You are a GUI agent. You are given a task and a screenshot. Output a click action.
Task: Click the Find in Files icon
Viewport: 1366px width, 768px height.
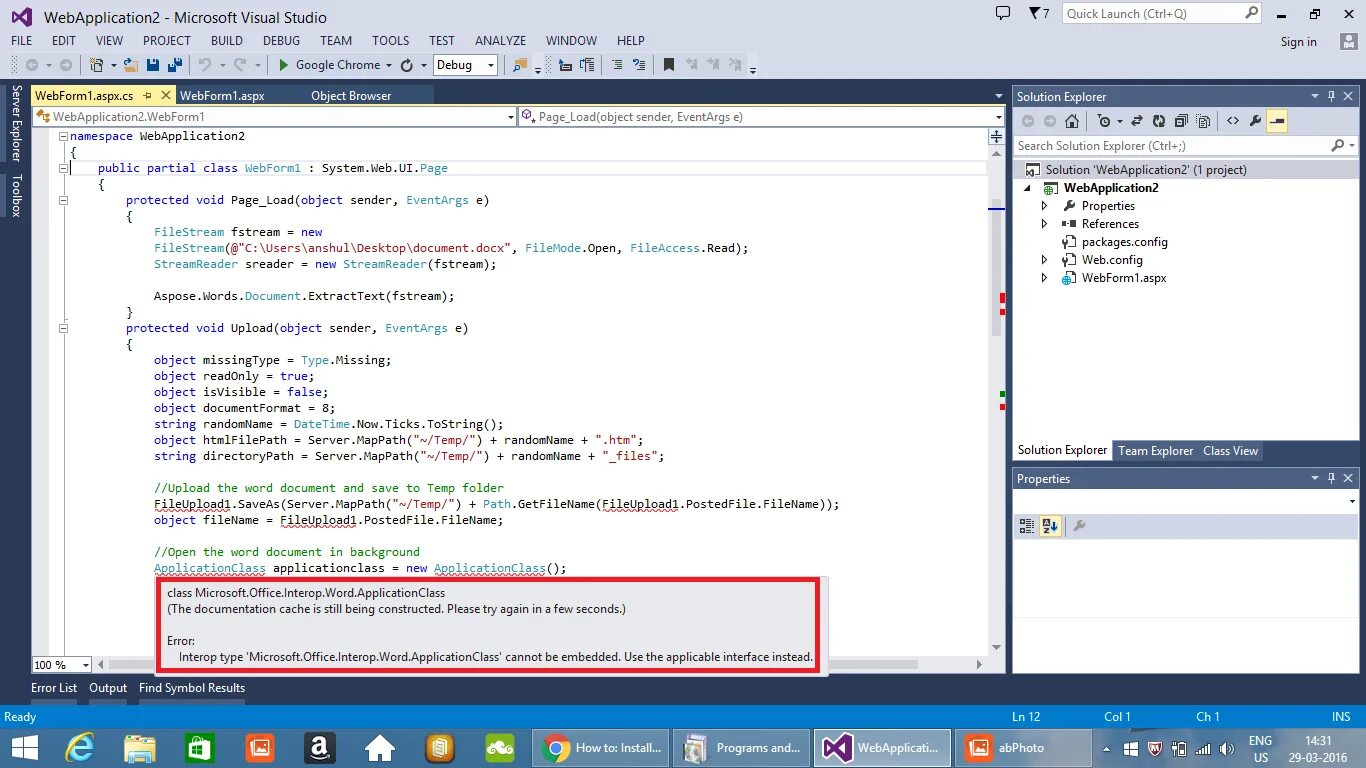(520, 65)
